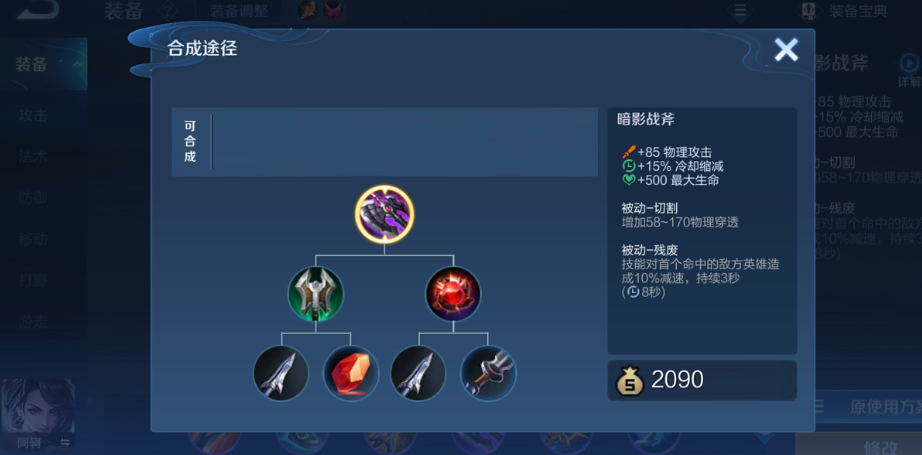The image size is (922, 455).
Task: Click the 详解 play video icon
Action: point(908,62)
